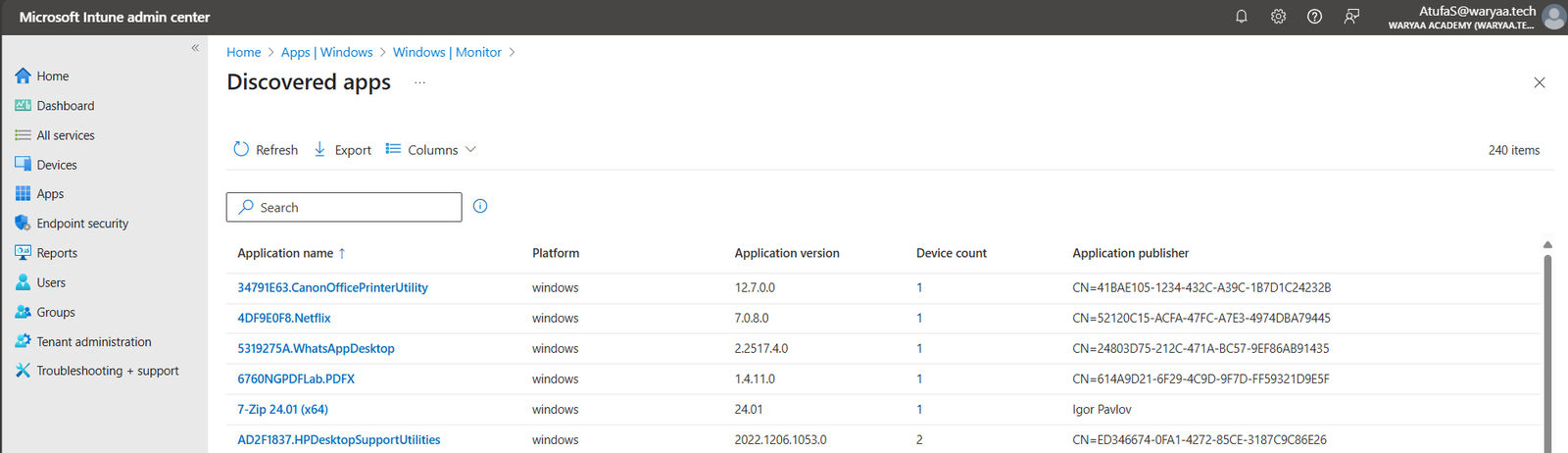Open 5319275A.WhatsAppDesktop app entry
Screen dimensions: 1568x453
coord(316,348)
